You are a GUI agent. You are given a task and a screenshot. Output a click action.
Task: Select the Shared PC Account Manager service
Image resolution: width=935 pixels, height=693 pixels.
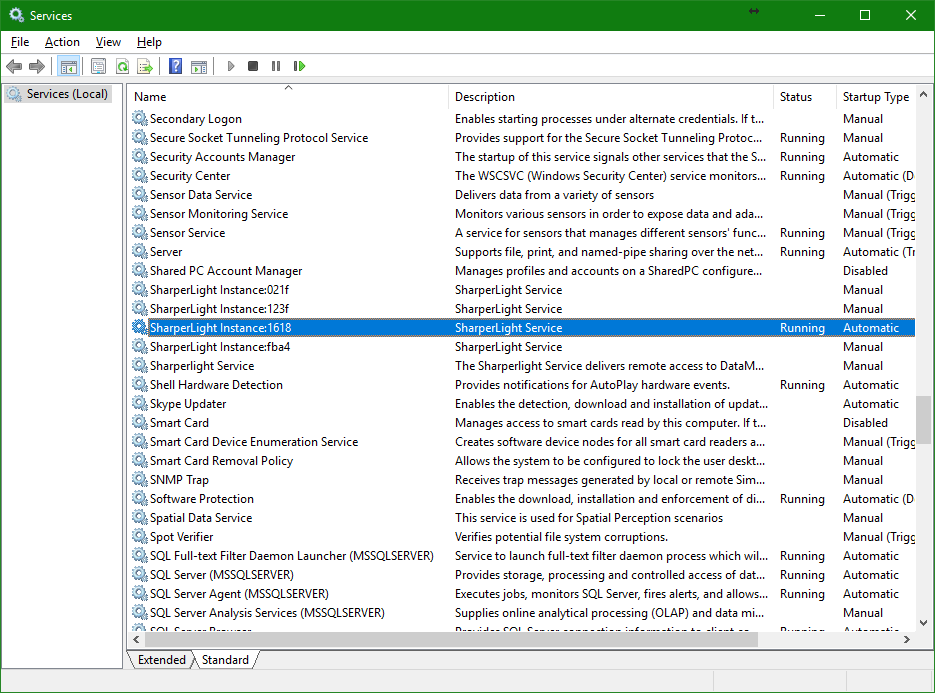[x=522, y=271]
